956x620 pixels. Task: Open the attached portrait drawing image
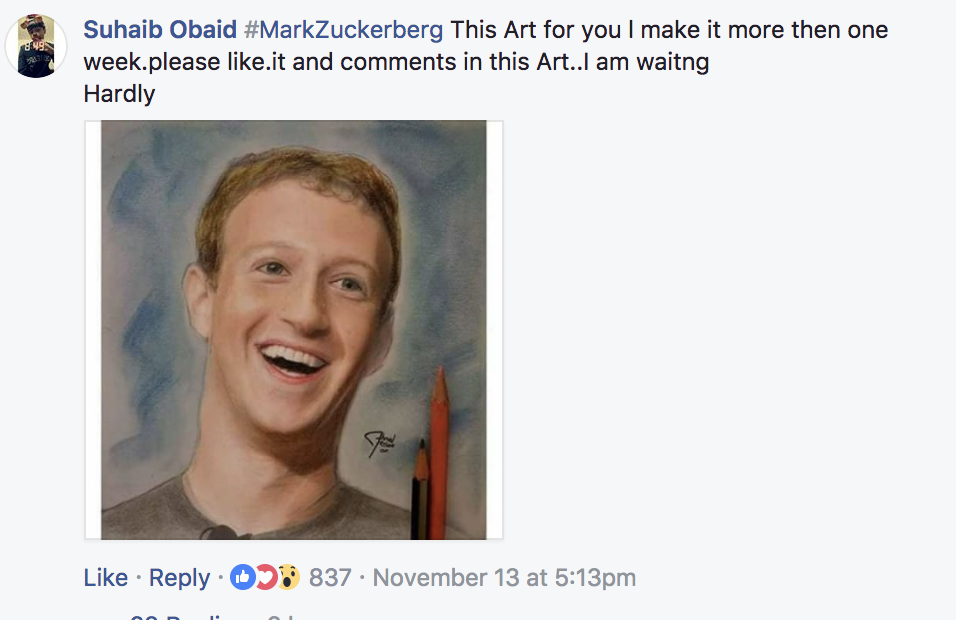[294, 330]
